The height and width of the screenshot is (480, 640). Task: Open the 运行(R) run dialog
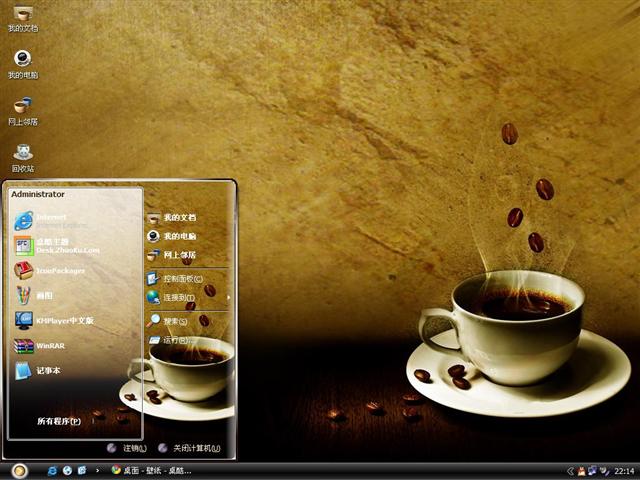(x=189, y=340)
